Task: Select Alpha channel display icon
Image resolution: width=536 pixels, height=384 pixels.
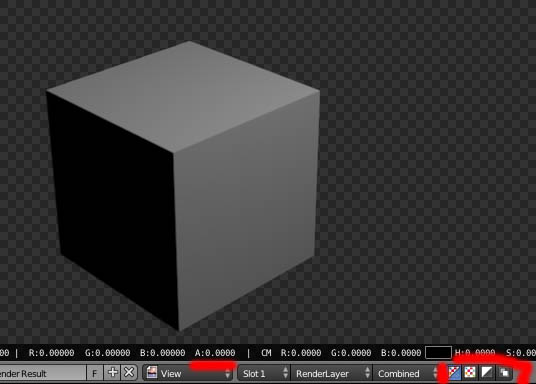Action: [x=486, y=373]
